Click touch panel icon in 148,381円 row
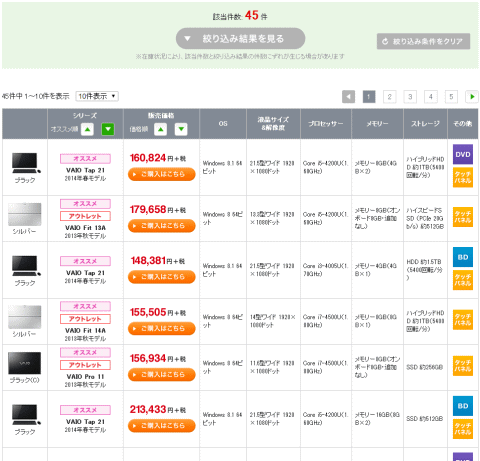Image resolution: width=480 pixels, height=461 pixels. [x=463, y=280]
